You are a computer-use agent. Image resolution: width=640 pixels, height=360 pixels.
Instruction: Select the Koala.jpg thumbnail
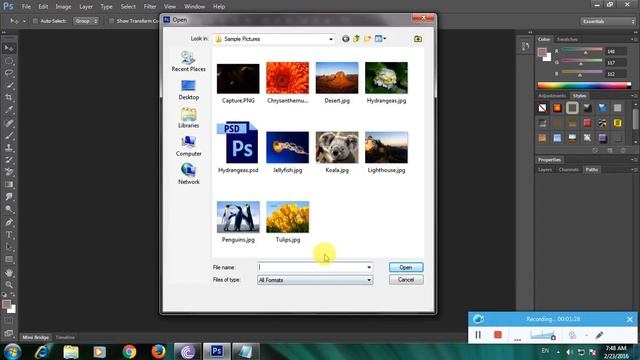337,147
